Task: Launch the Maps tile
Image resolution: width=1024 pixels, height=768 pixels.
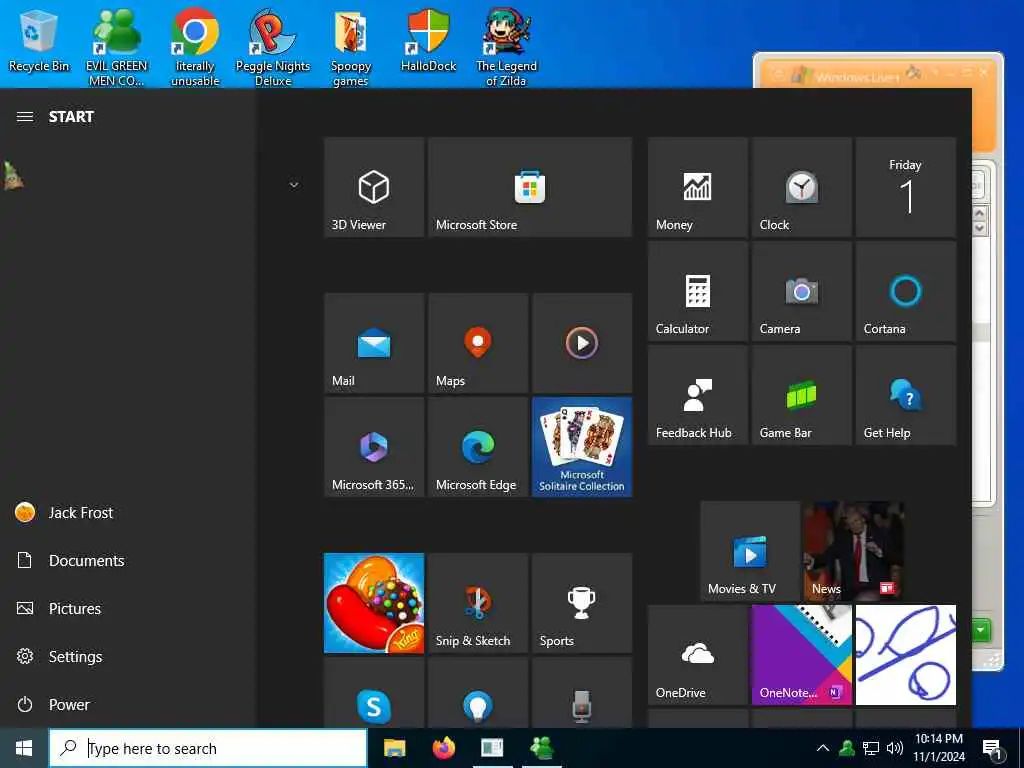Action: pyautogui.click(x=477, y=343)
